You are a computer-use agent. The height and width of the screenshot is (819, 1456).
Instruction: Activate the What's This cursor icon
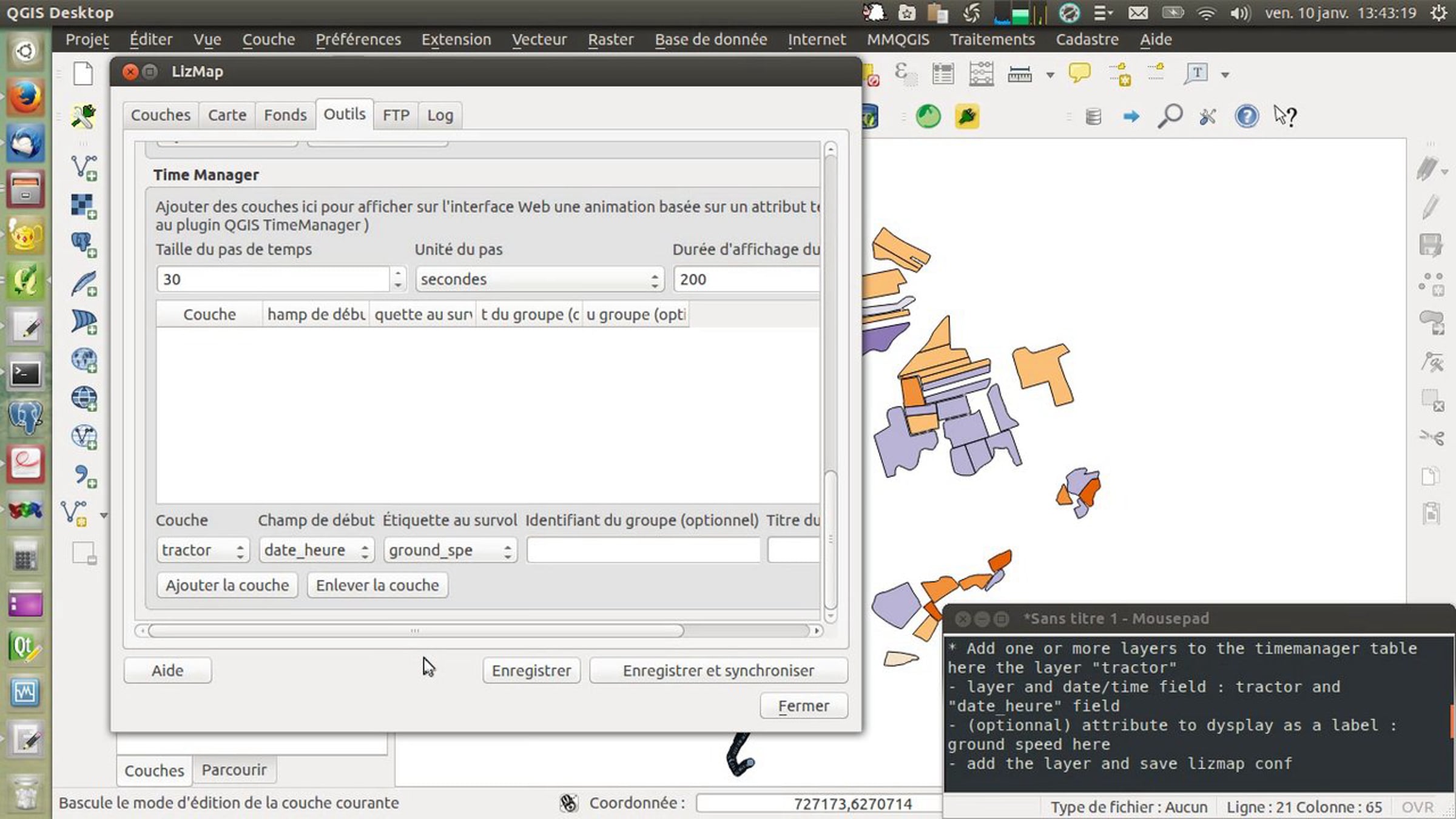(x=1285, y=116)
